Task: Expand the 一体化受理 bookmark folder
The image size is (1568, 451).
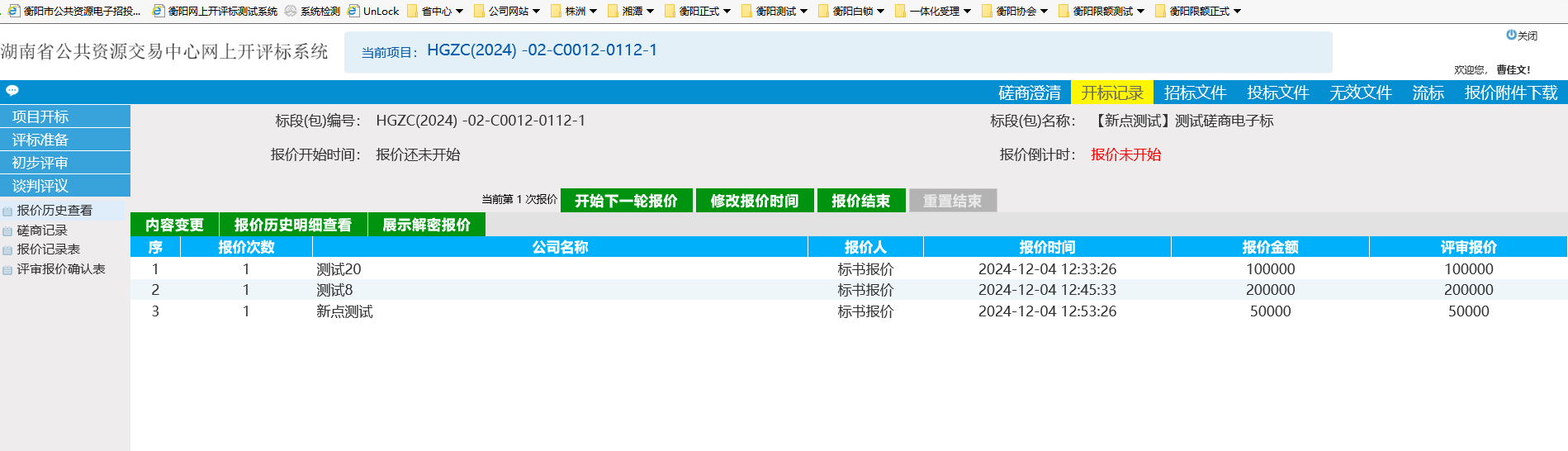Action: (x=933, y=11)
